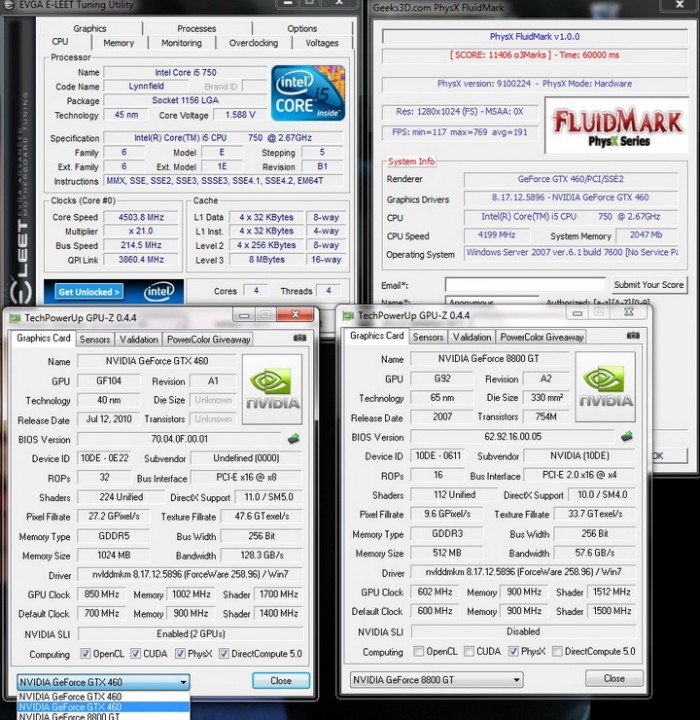Click the Core Speed value 4503.8 MHz
This screenshot has height=720, width=700.
[141, 217]
